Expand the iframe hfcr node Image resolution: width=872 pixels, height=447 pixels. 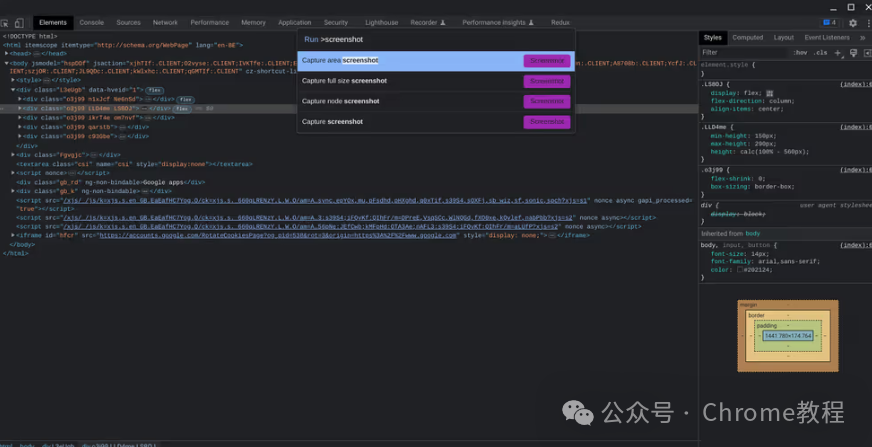click(13, 235)
